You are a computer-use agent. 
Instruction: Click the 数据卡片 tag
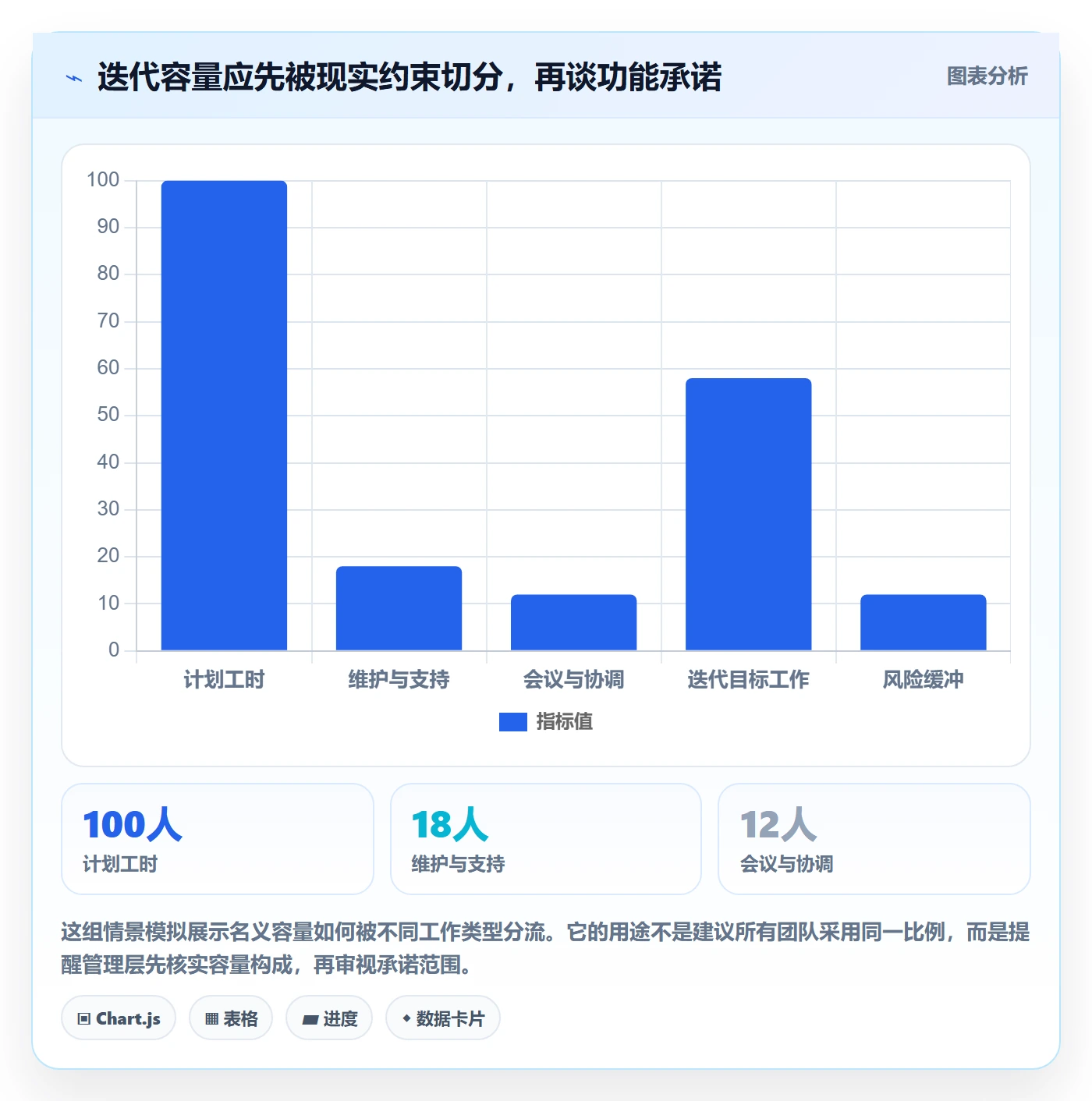(x=443, y=1018)
